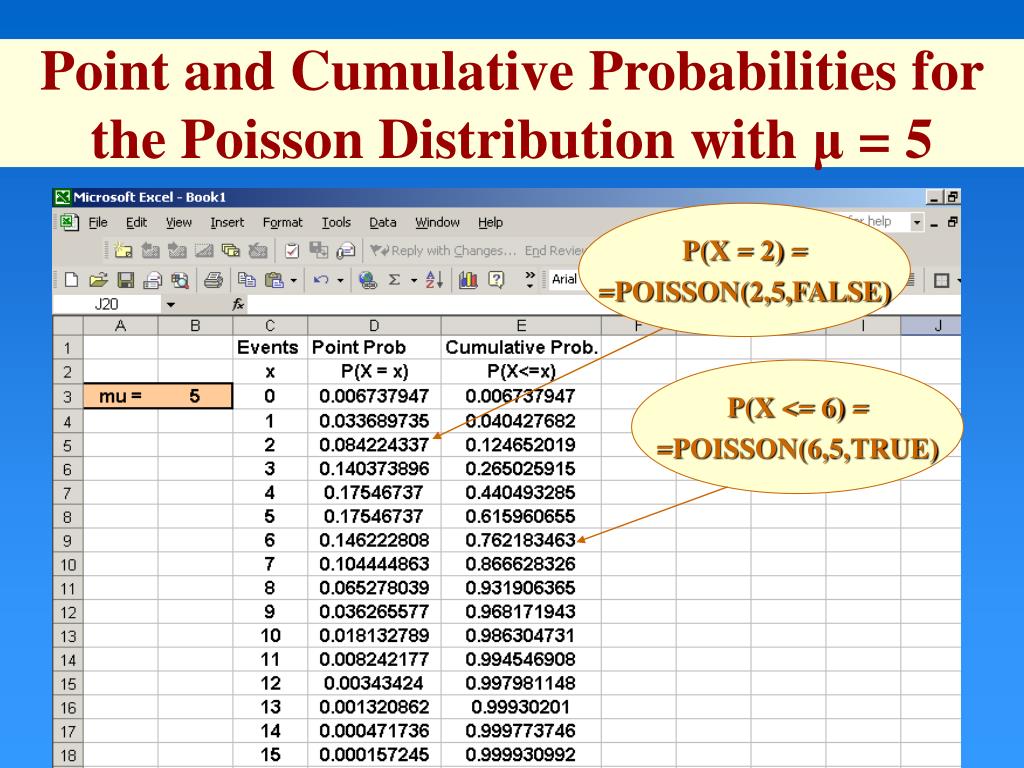1024x768 pixels.
Task: Click the Cumulative Prob. header cell
Action: [x=521, y=347]
